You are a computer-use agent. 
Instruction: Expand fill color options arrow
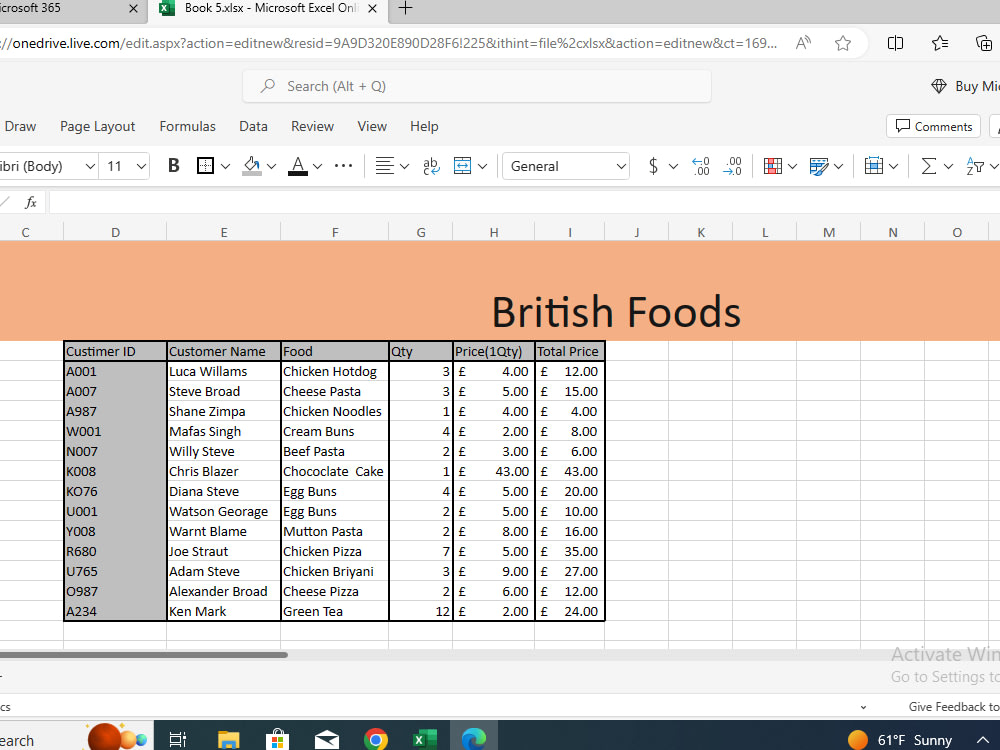point(271,166)
